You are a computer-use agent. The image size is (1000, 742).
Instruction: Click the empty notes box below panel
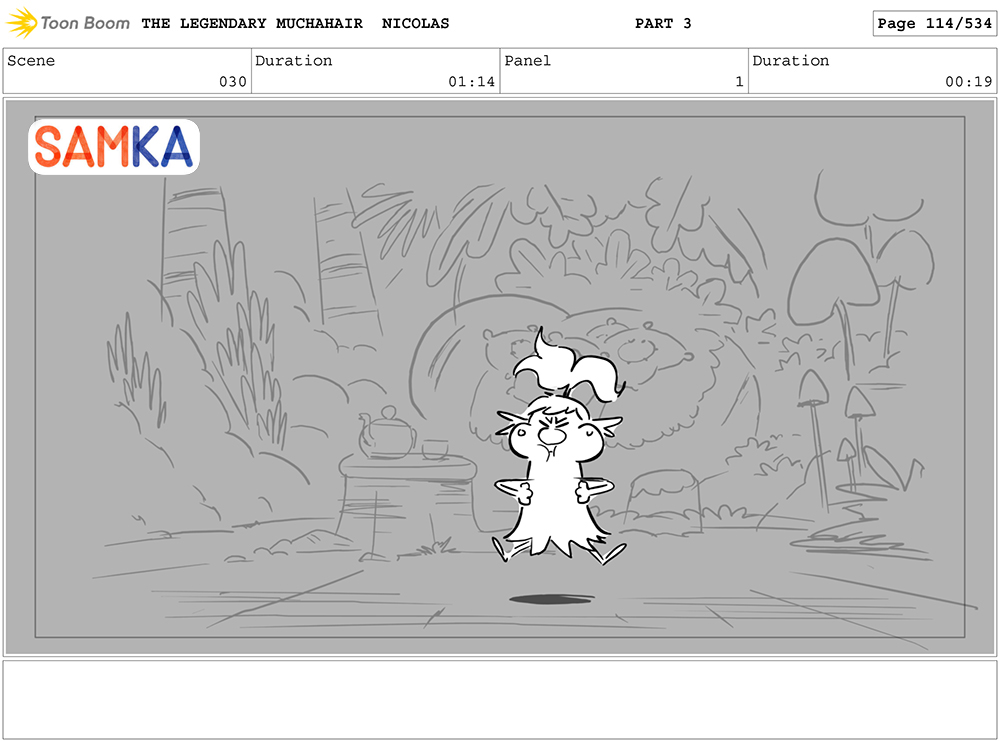click(x=500, y=700)
